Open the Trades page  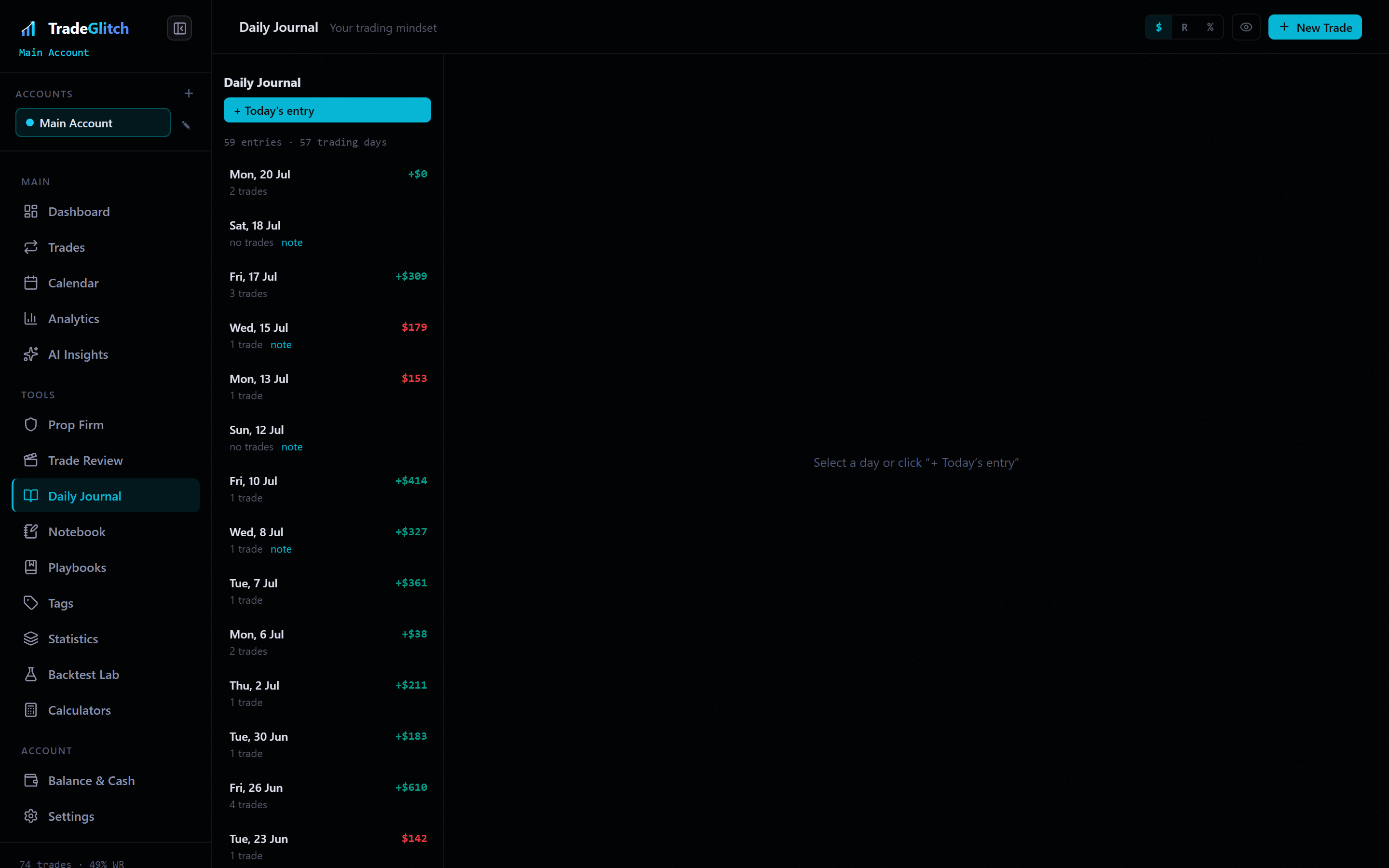coord(106,247)
